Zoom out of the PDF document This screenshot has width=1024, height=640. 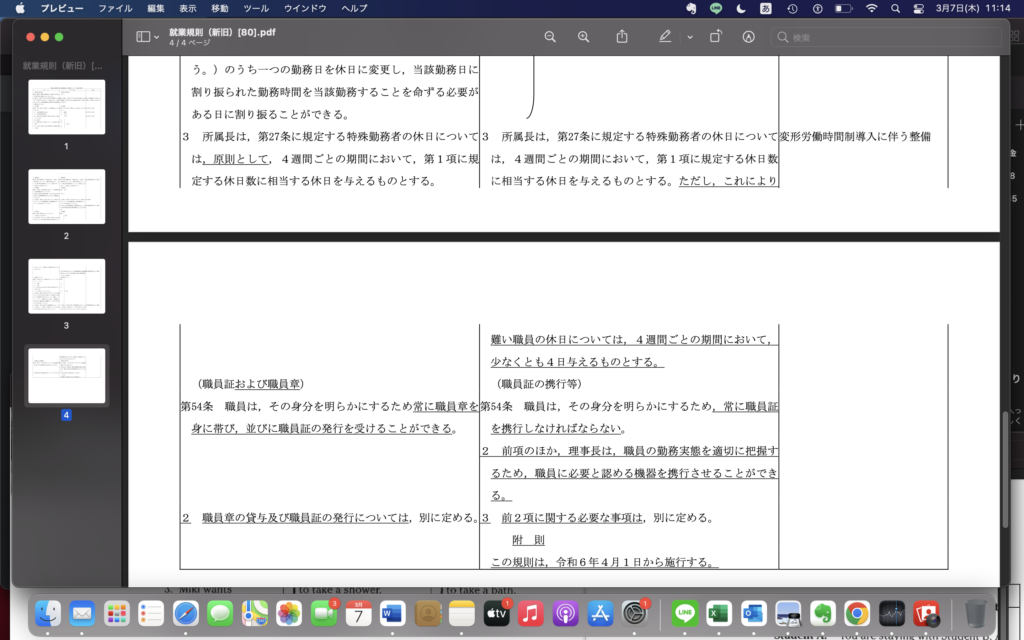[x=549, y=36]
